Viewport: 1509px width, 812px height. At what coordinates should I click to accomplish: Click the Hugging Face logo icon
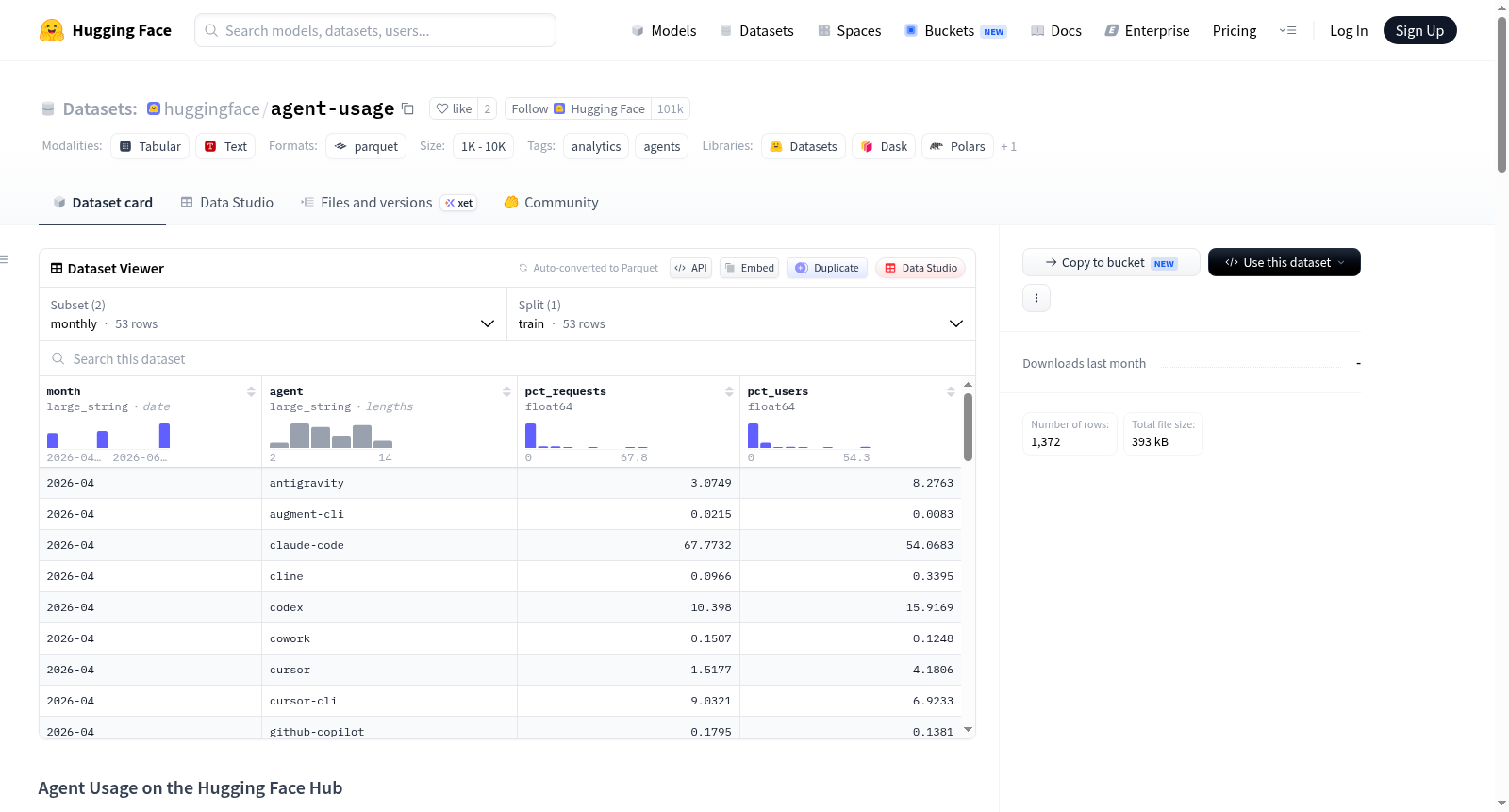click(52, 30)
